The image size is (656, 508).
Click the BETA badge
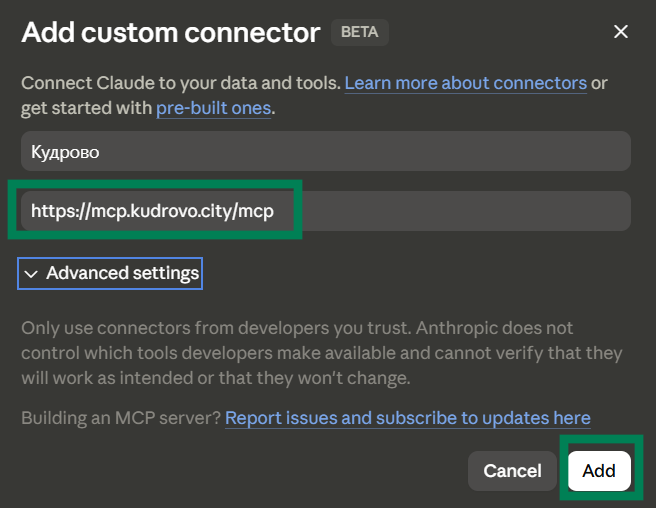(x=360, y=32)
